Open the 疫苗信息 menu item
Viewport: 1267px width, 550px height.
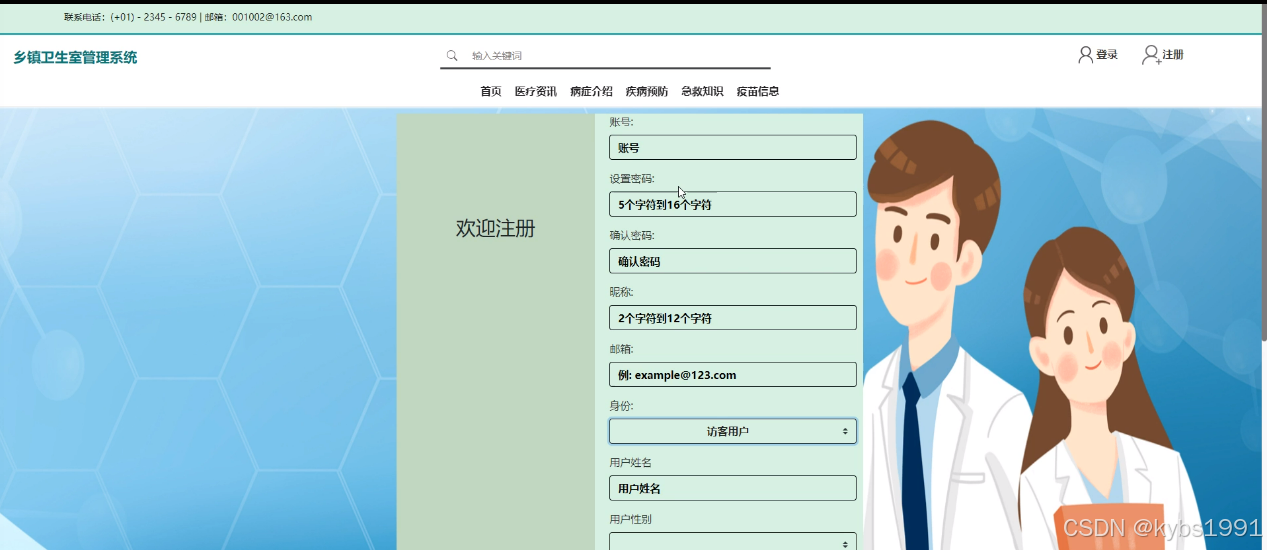coord(758,91)
